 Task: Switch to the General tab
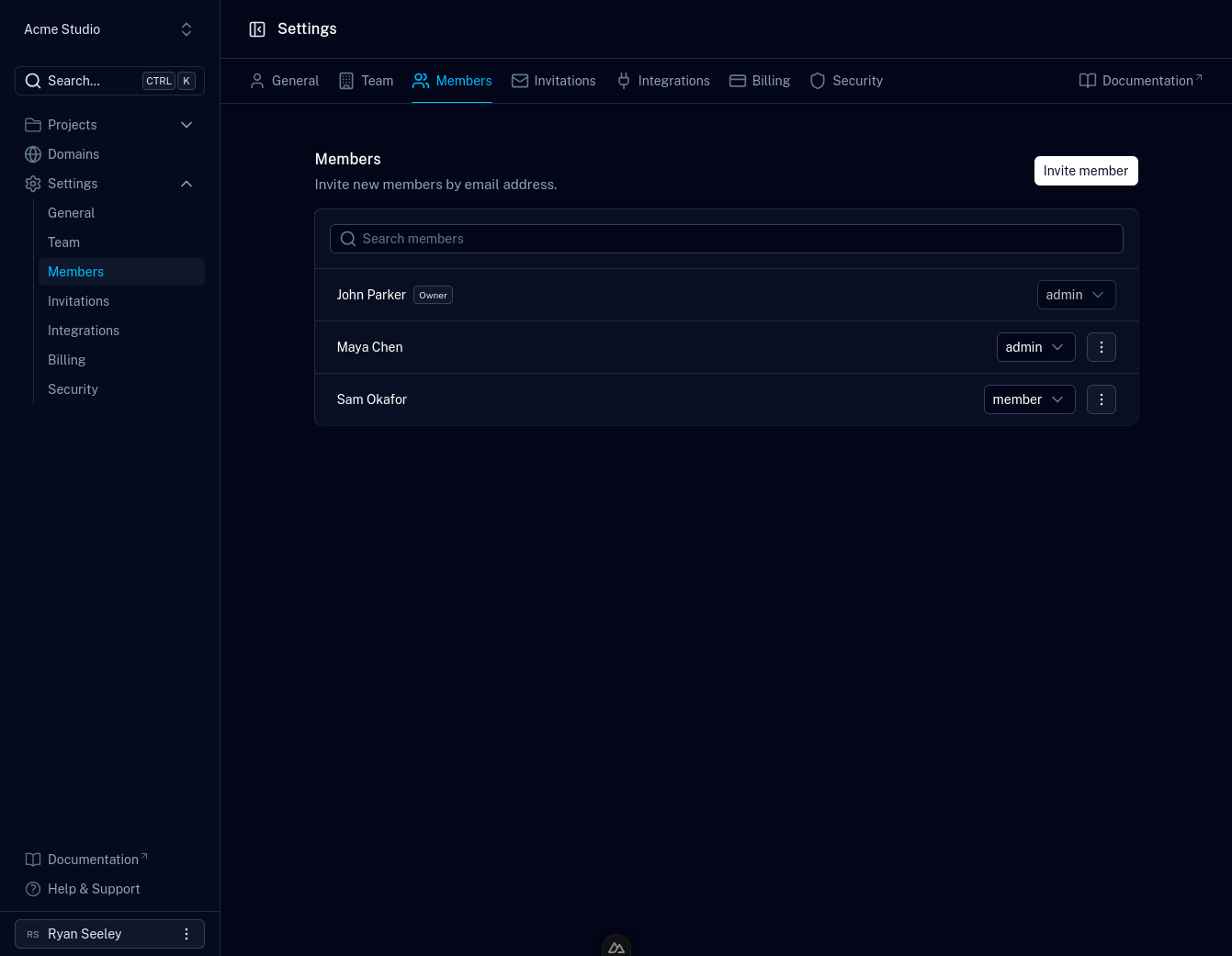point(284,81)
